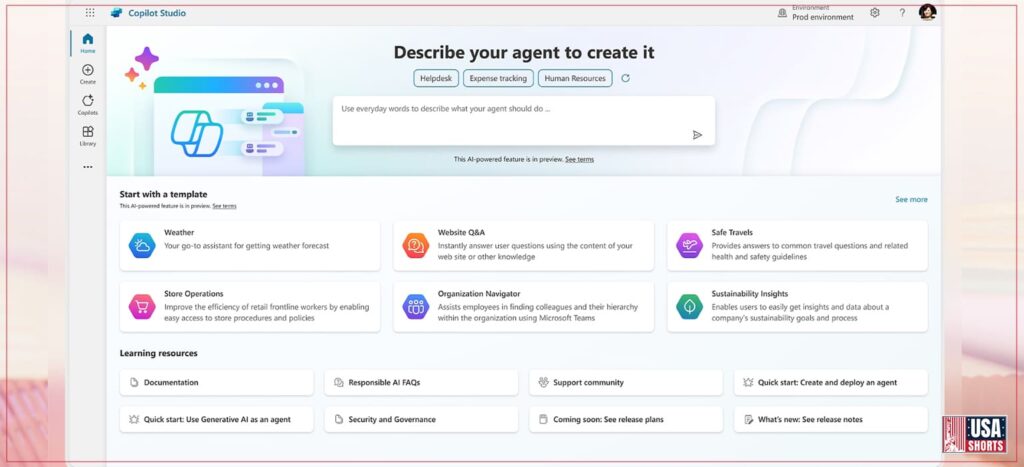Open the user profile avatar
The height and width of the screenshot is (467, 1024).
pyautogui.click(x=927, y=12)
